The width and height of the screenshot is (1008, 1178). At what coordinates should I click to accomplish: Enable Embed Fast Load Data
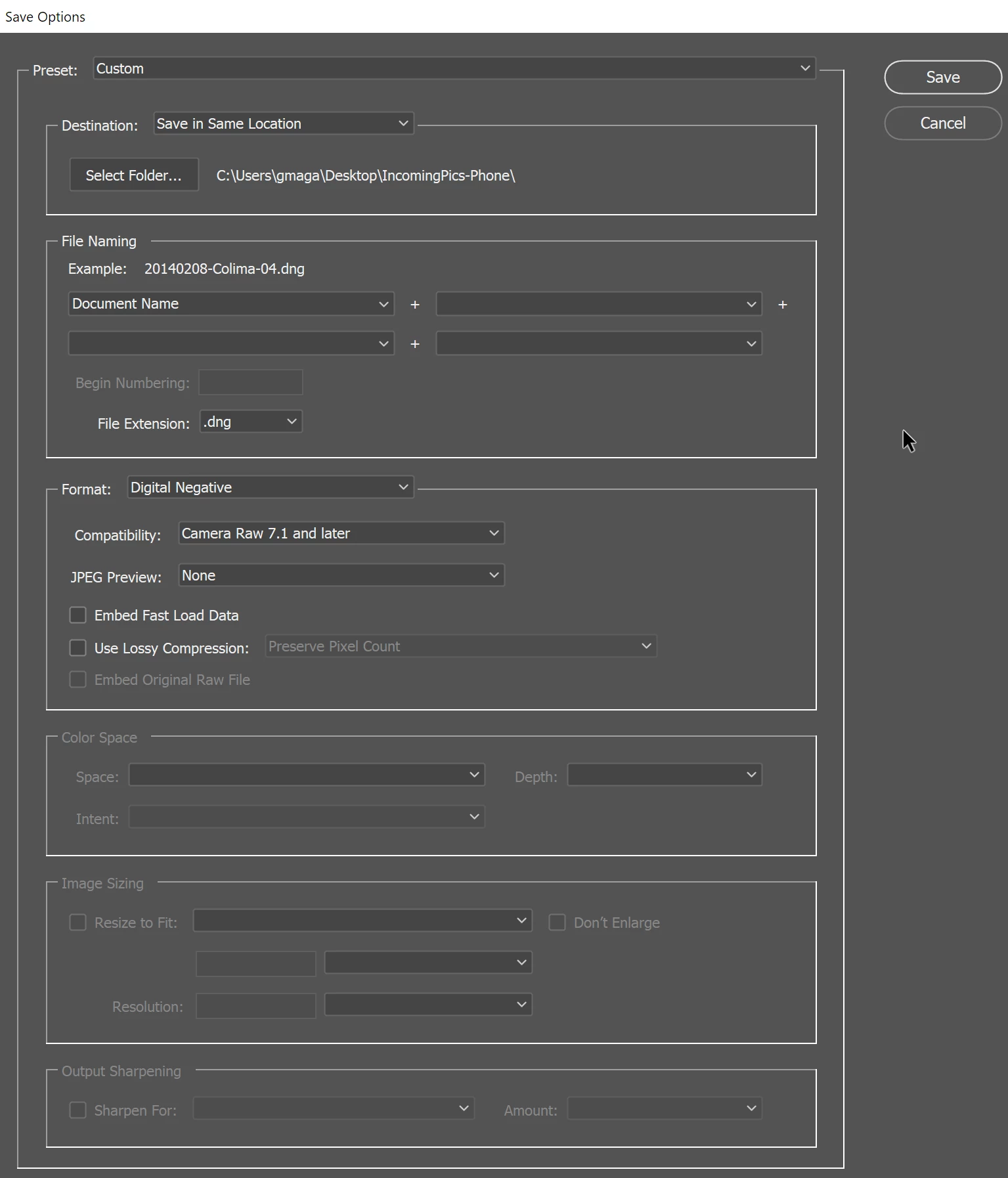[x=78, y=615]
